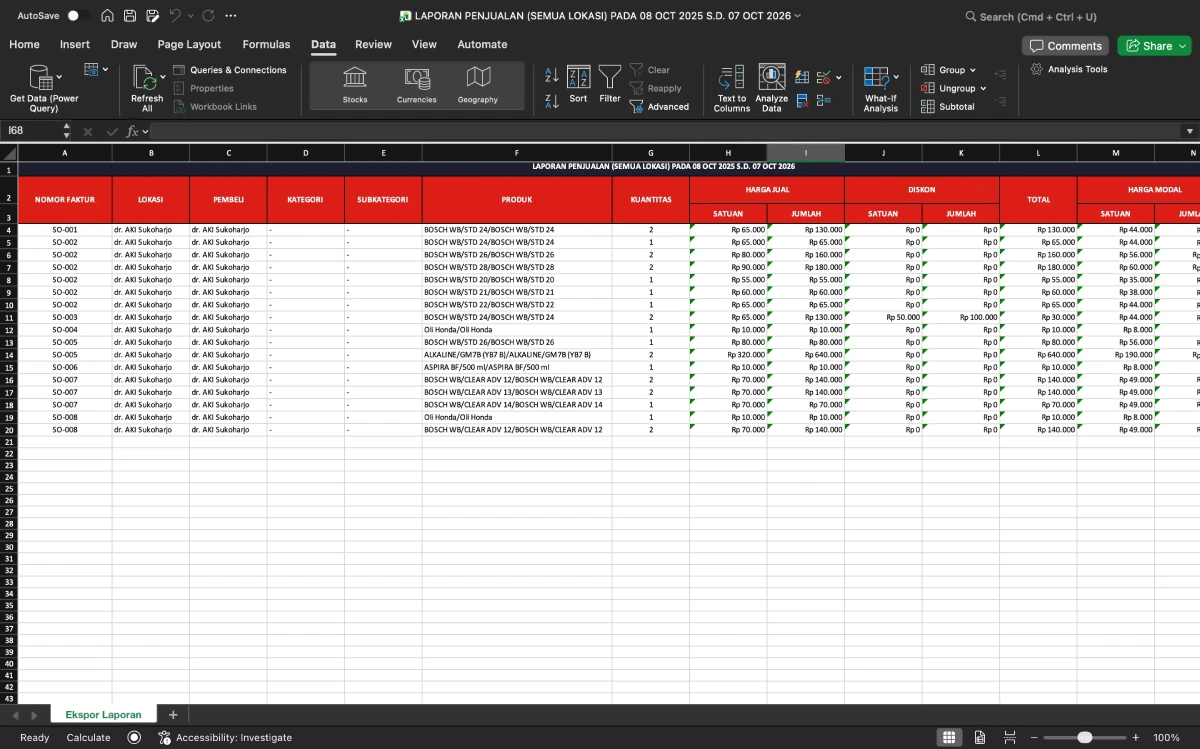Go to the Page Layout tab
Screen dimensions: 1200x749
pos(189,44)
